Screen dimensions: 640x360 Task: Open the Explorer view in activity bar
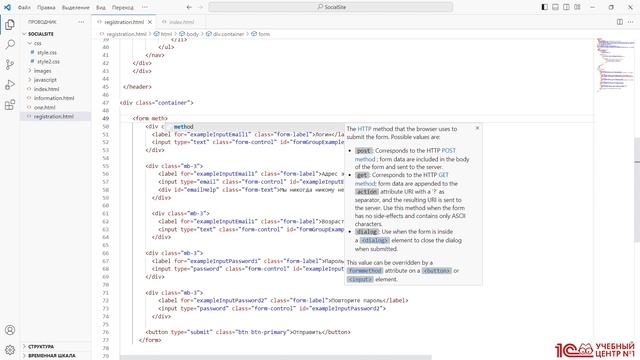click(x=10, y=24)
